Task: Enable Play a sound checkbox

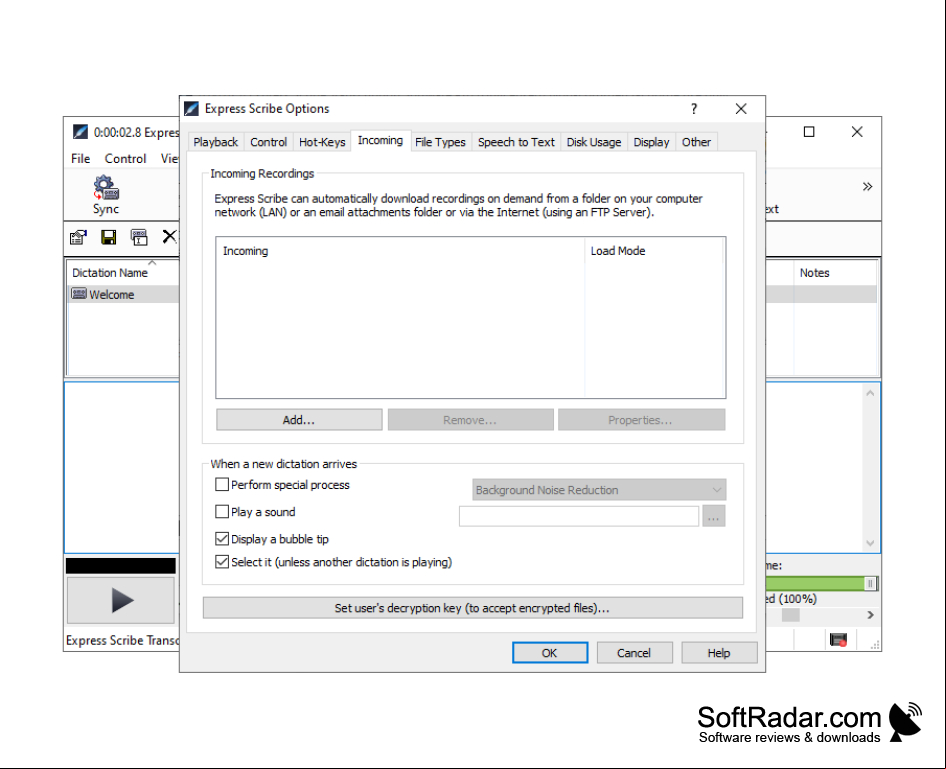Action: pos(222,511)
